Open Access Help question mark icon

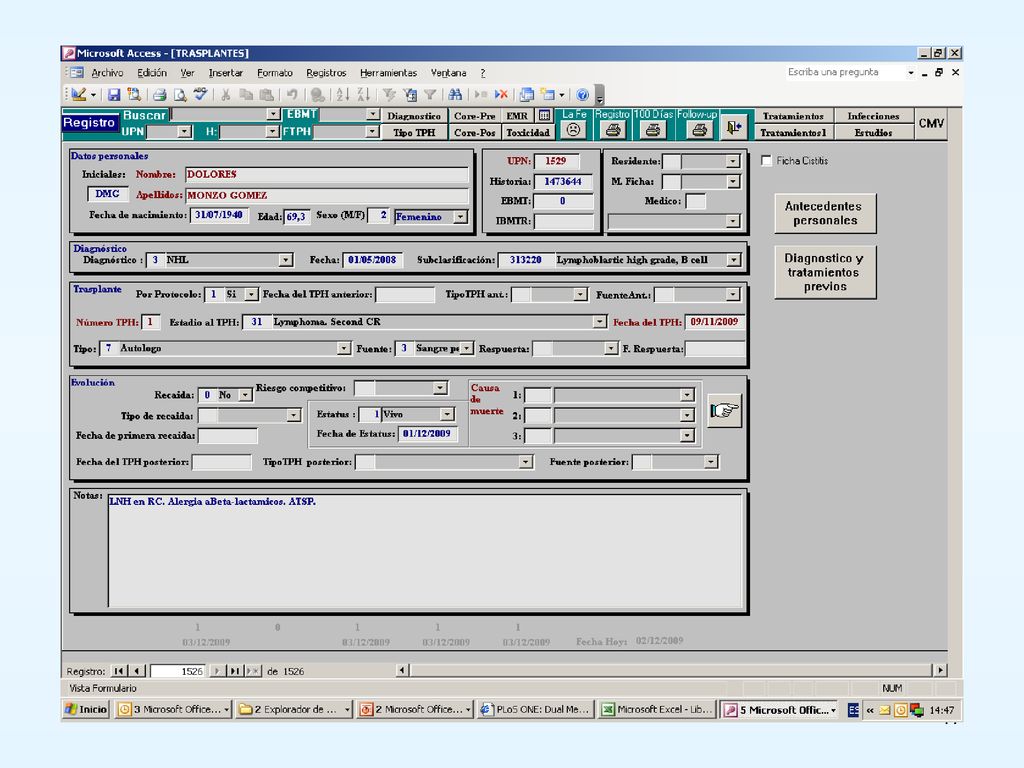[x=583, y=95]
